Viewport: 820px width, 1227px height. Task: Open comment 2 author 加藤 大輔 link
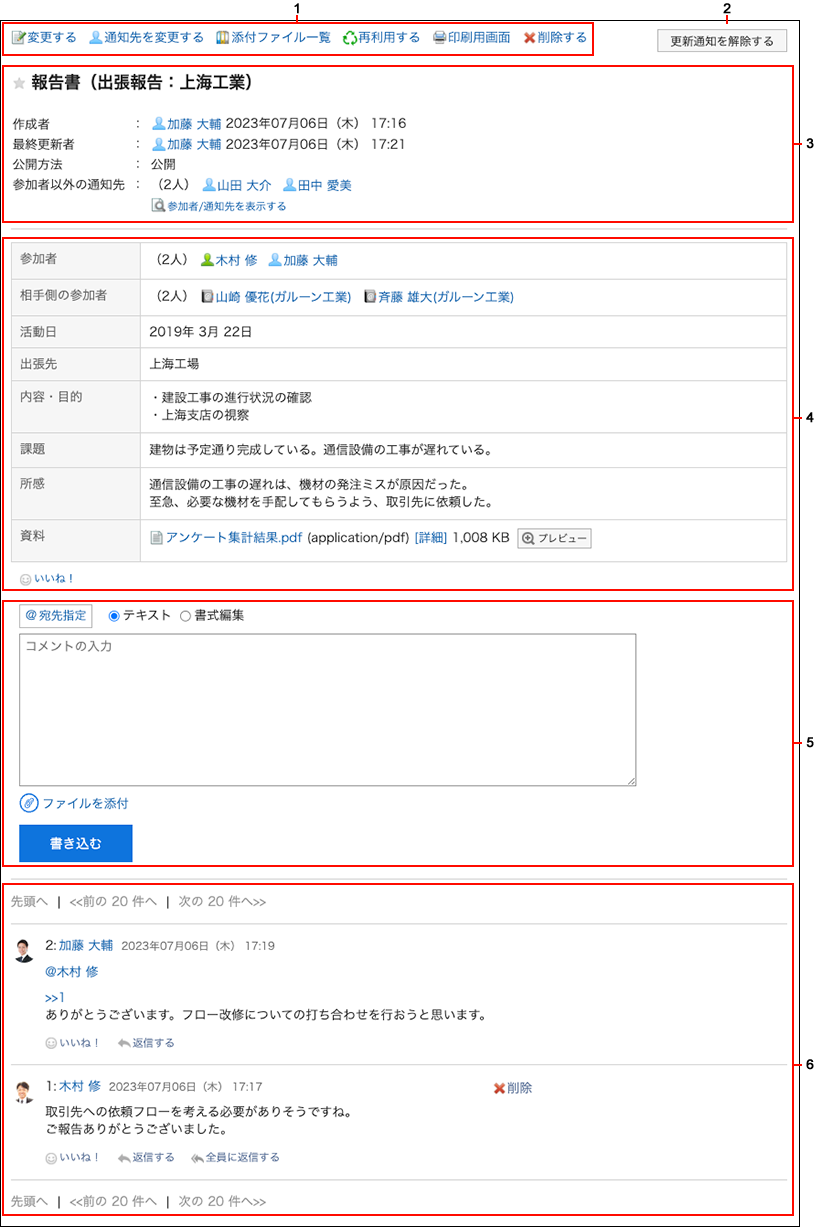[86, 945]
